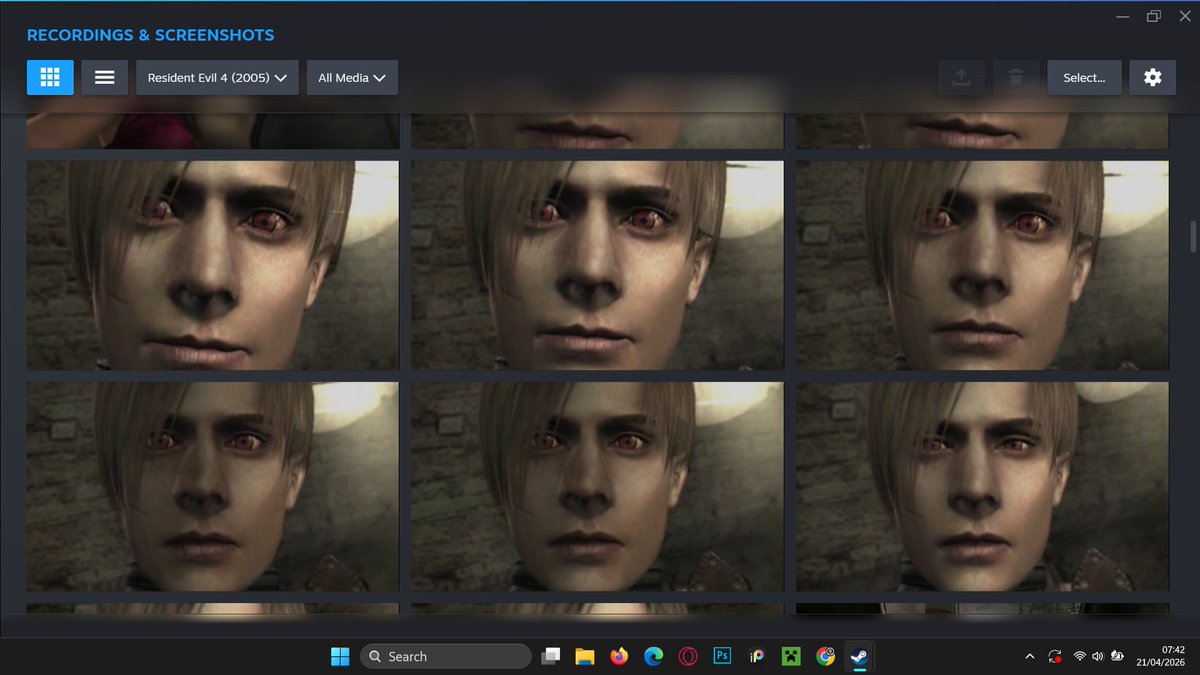Open Photoshop from the taskbar
This screenshot has width=1200, height=675.
(x=722, y=656)
